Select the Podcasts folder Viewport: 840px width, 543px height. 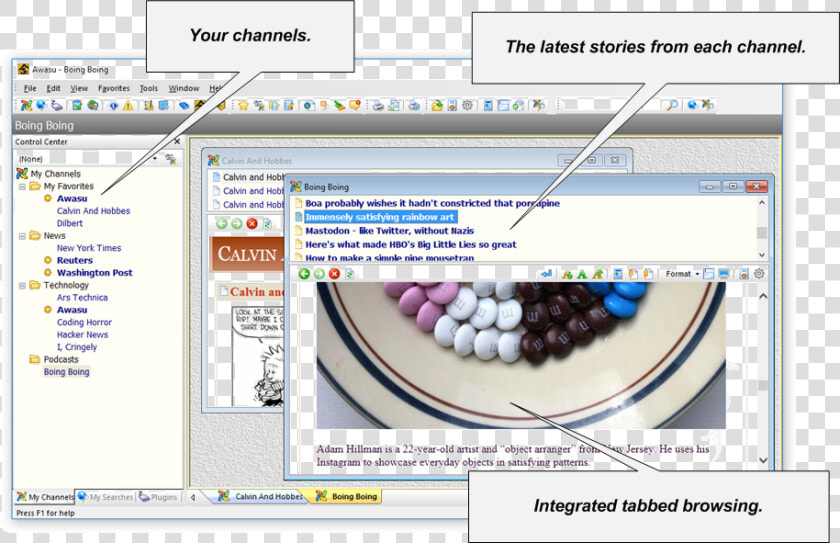(x=61, y=359)
